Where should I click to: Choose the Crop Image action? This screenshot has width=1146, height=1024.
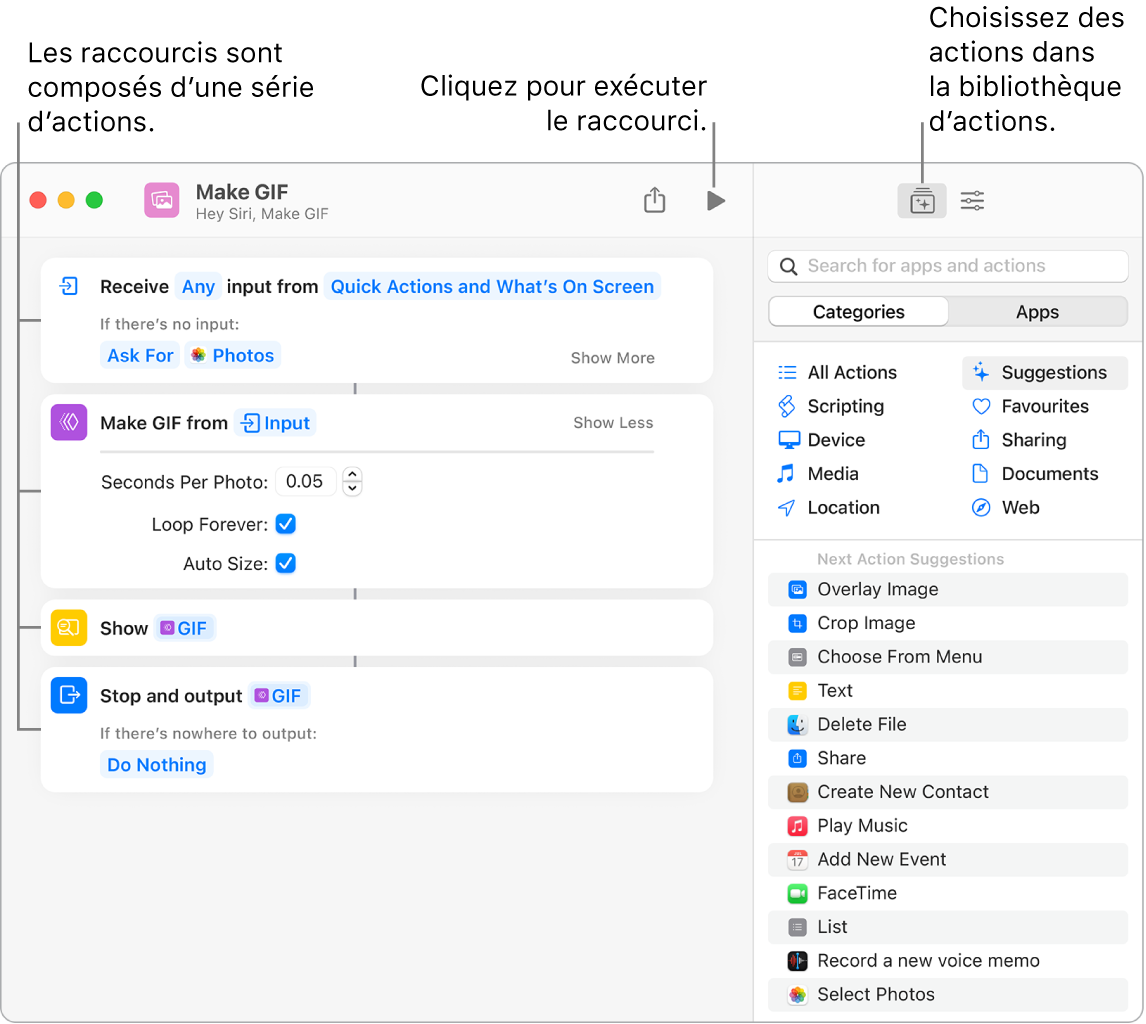(x=866, y=623)
